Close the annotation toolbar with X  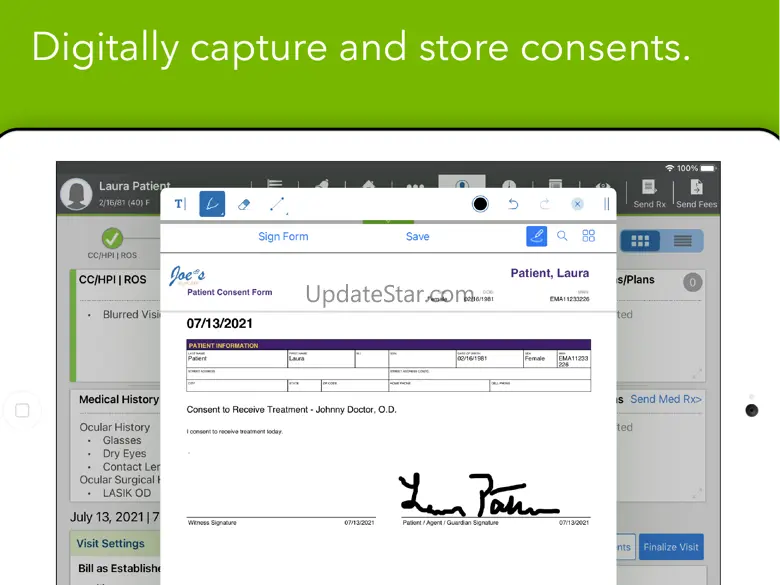[577, 204]
